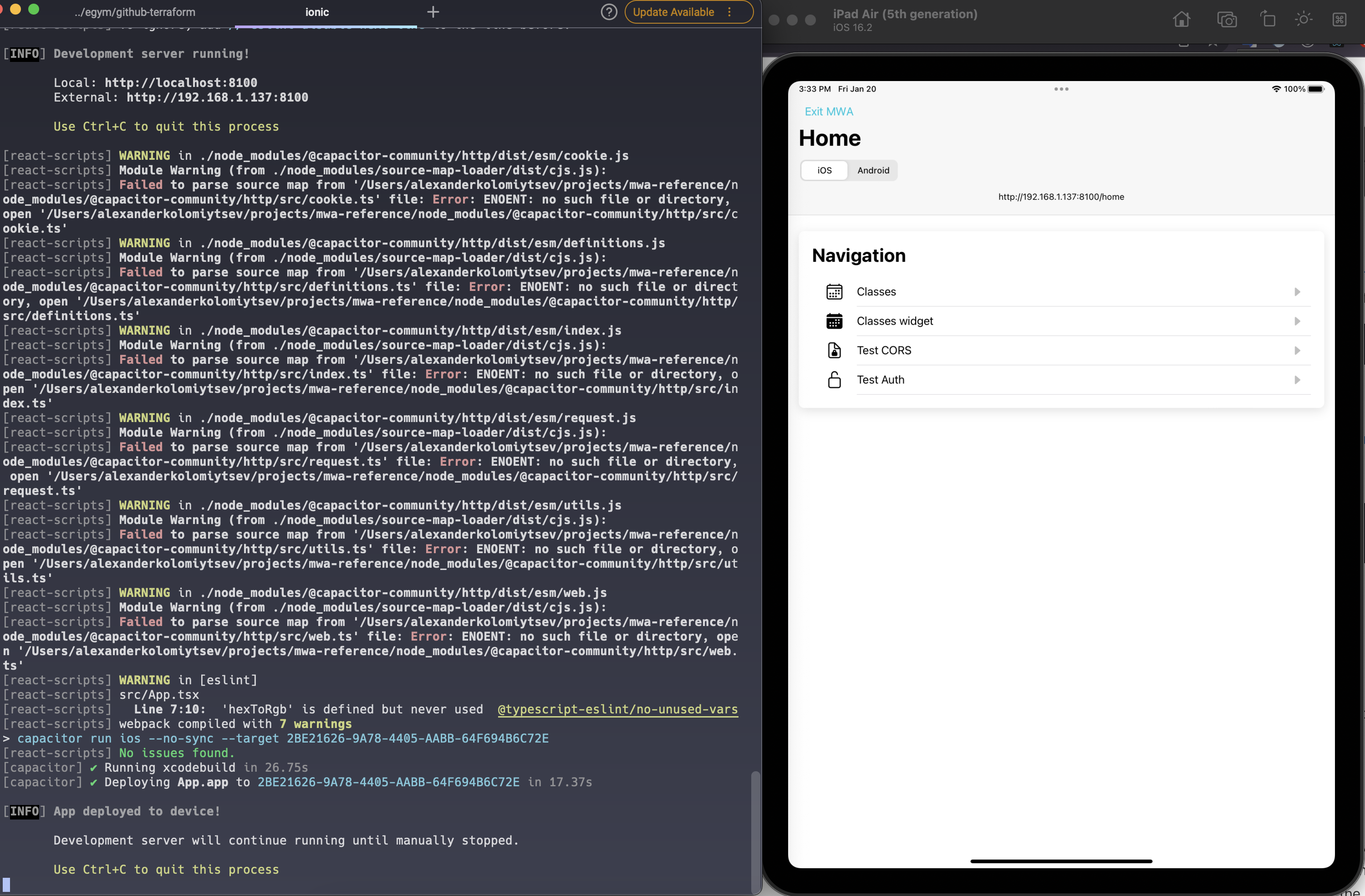Select the Android segment option
The height and width of the screenshot is (896, 1365).
coord(873,170)
